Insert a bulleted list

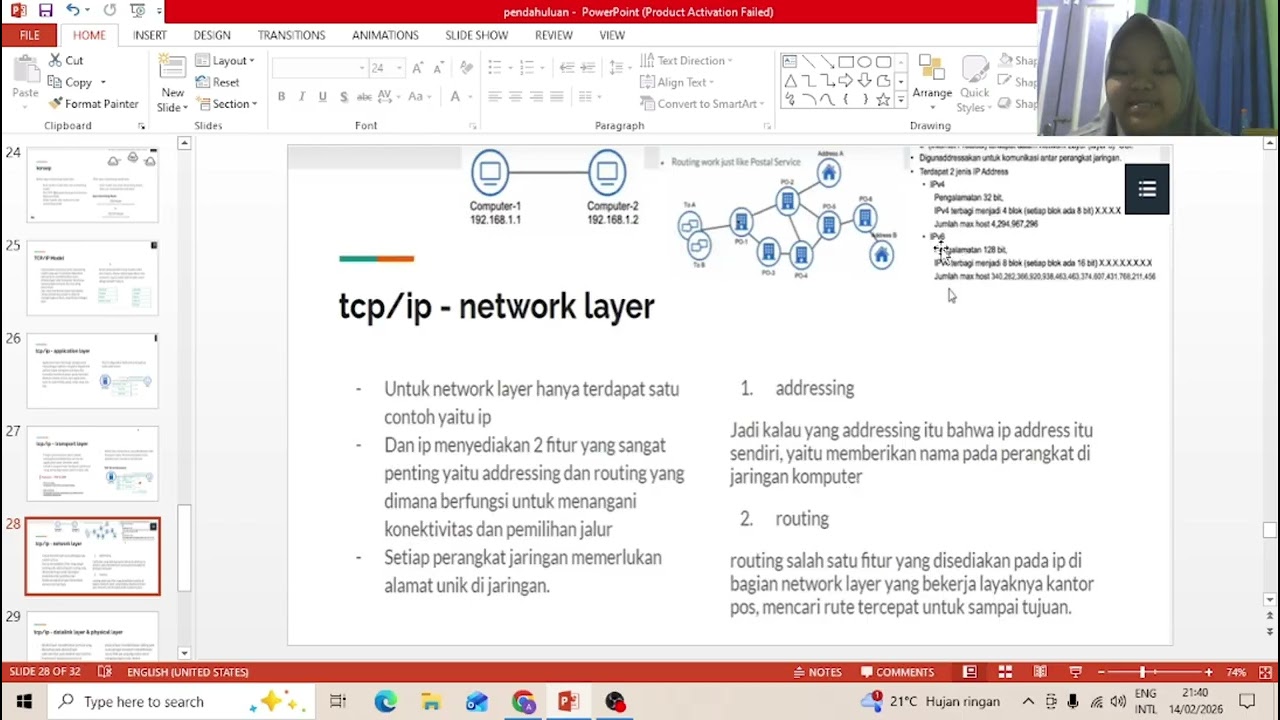[x=494, y=68]
